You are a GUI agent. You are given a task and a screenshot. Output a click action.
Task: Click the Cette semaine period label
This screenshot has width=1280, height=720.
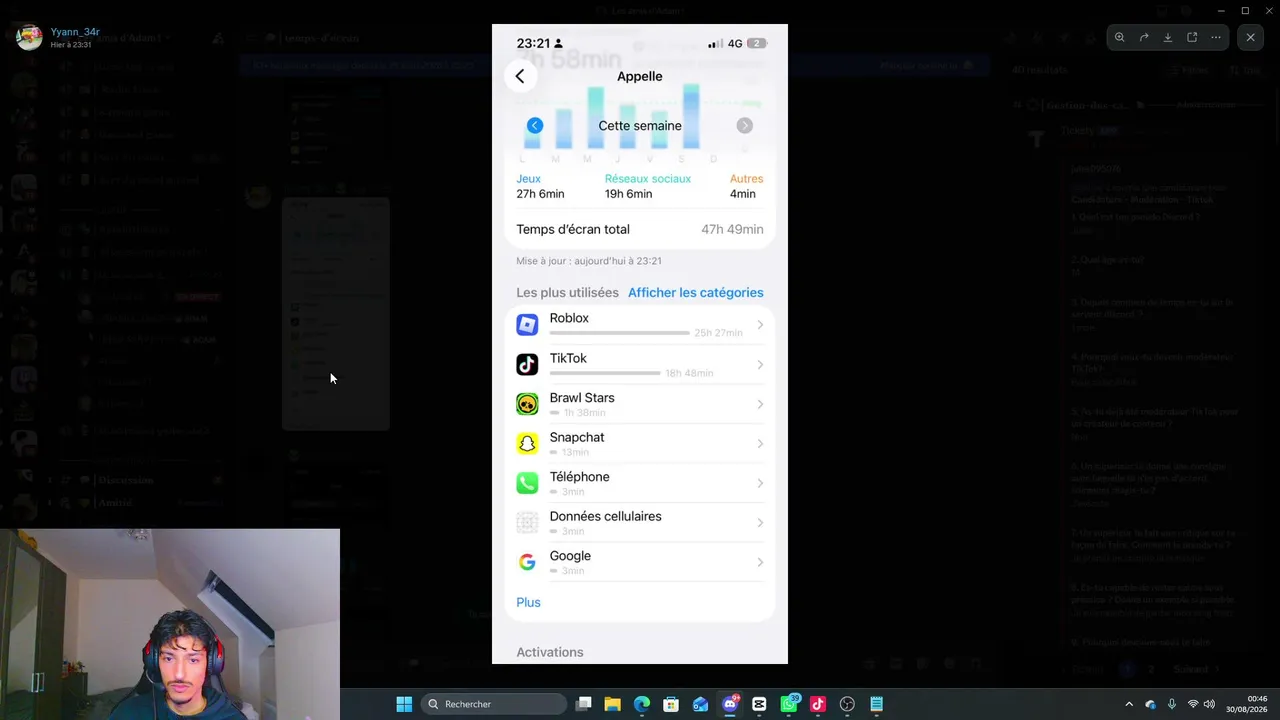[640, 126]
